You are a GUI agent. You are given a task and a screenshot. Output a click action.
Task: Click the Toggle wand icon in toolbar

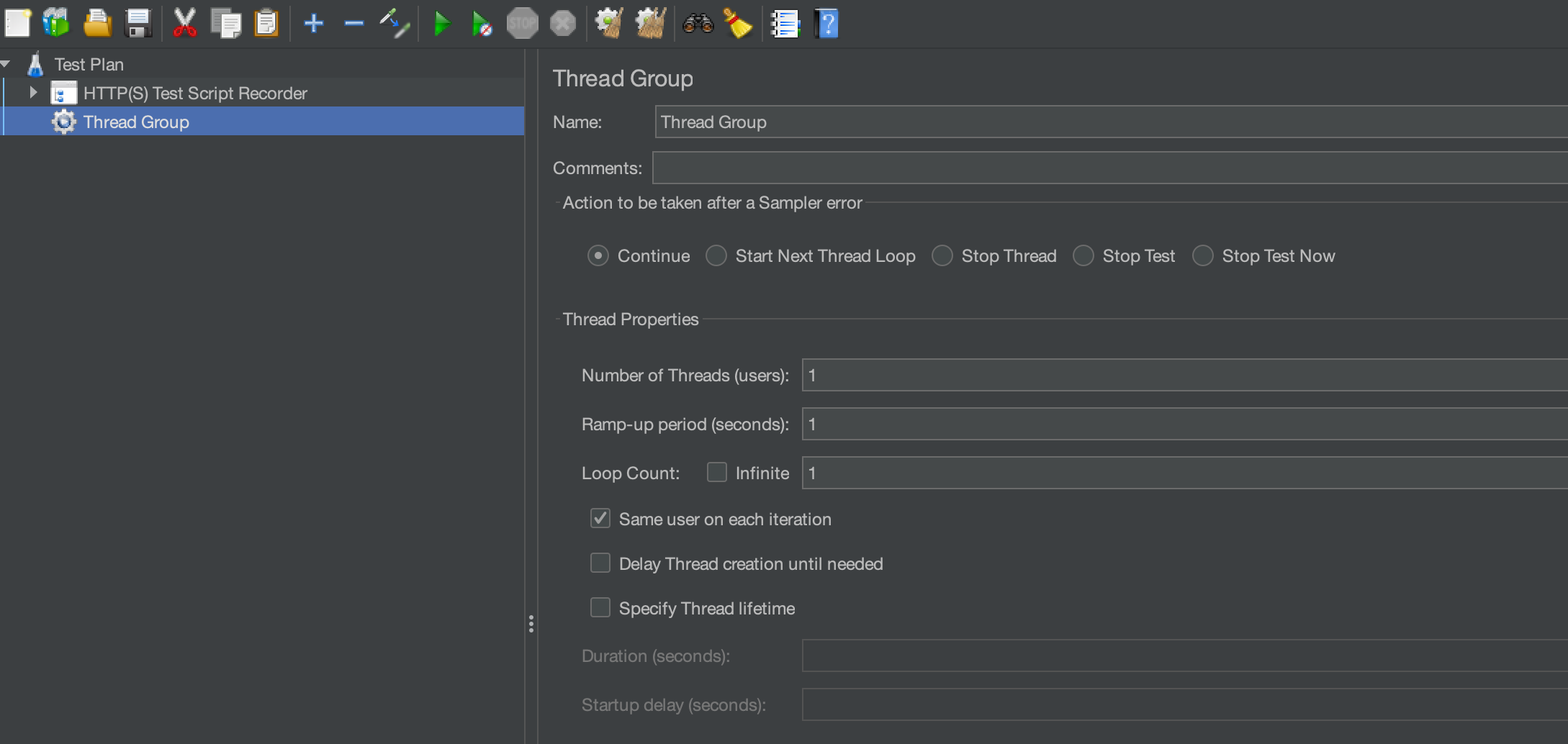pos(395,24)
